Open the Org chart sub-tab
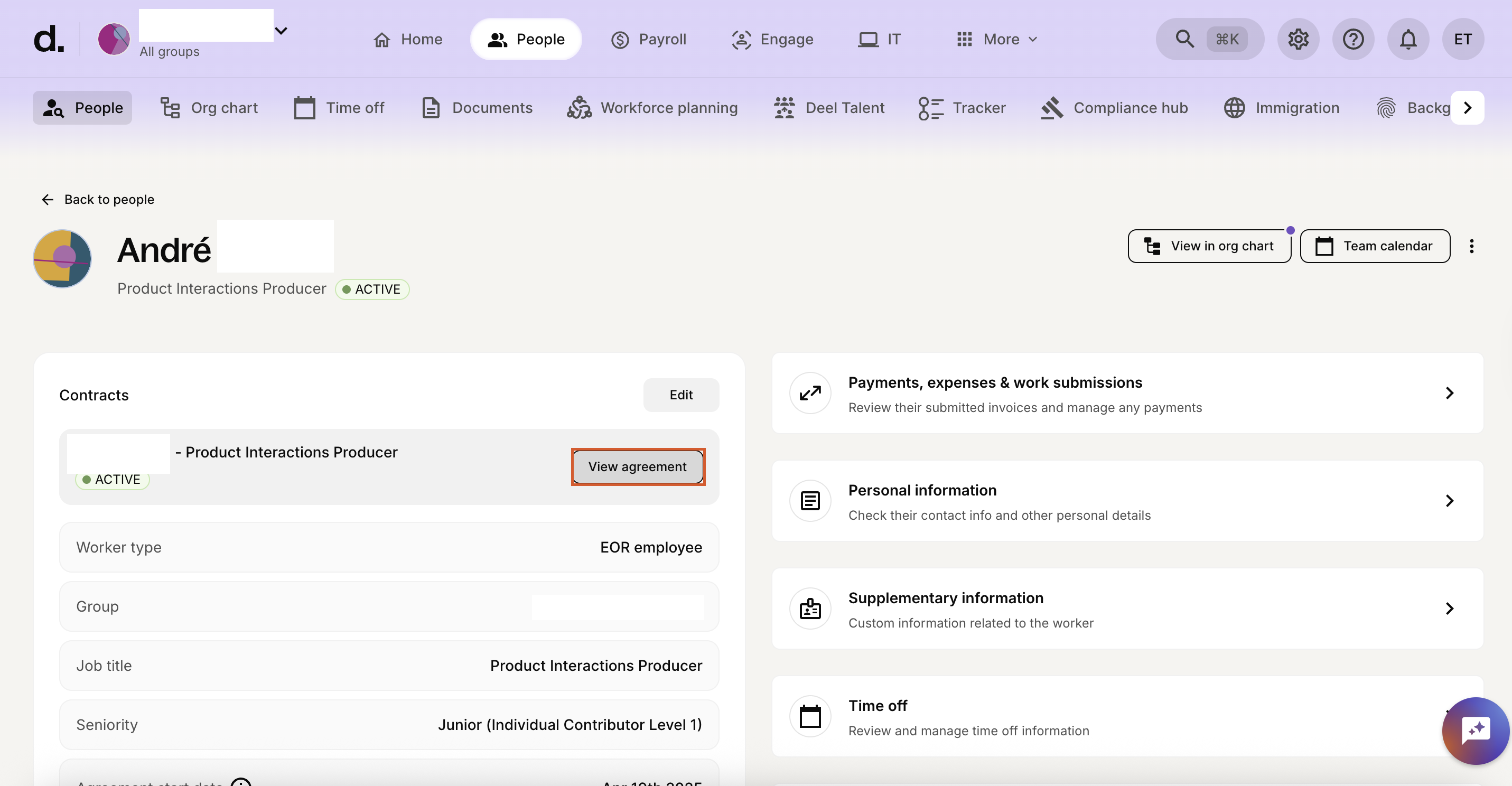 tap(210, 108)
